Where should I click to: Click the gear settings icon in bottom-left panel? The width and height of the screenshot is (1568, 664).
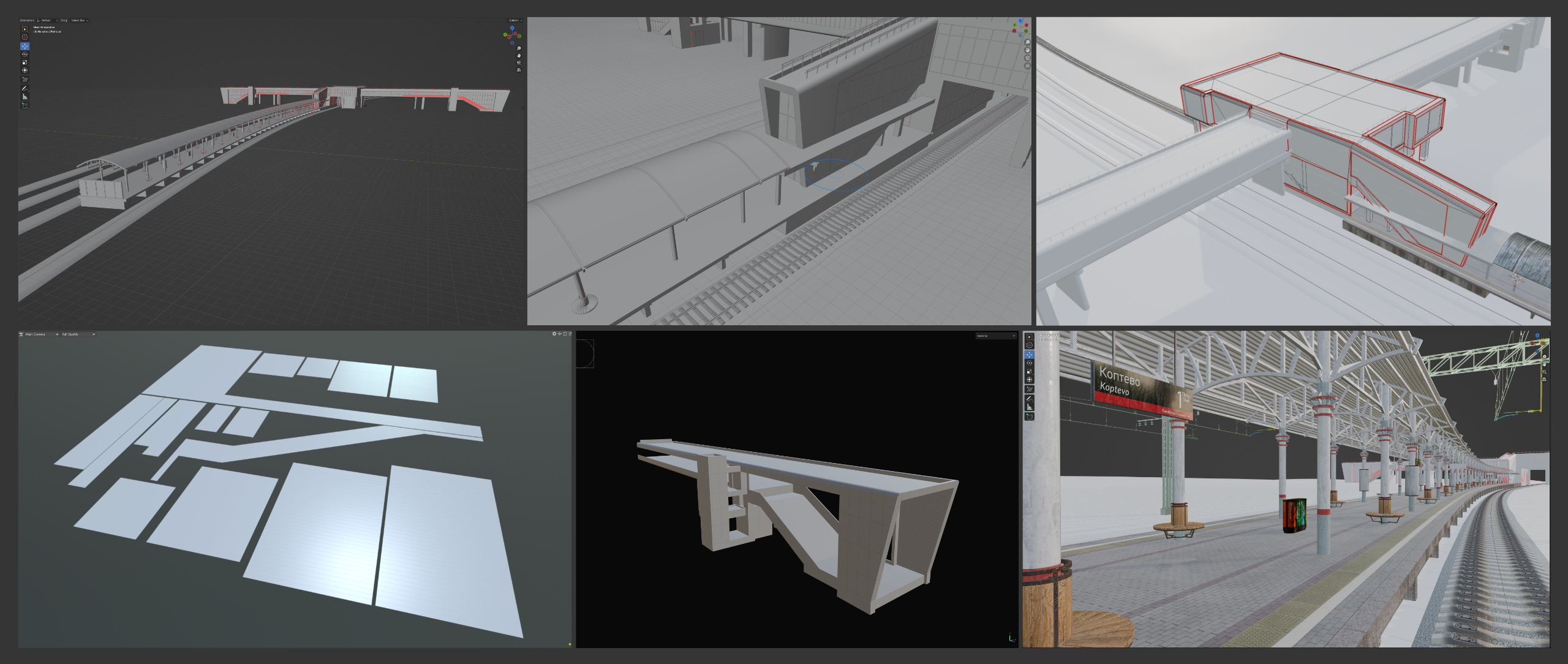[554, 334]
